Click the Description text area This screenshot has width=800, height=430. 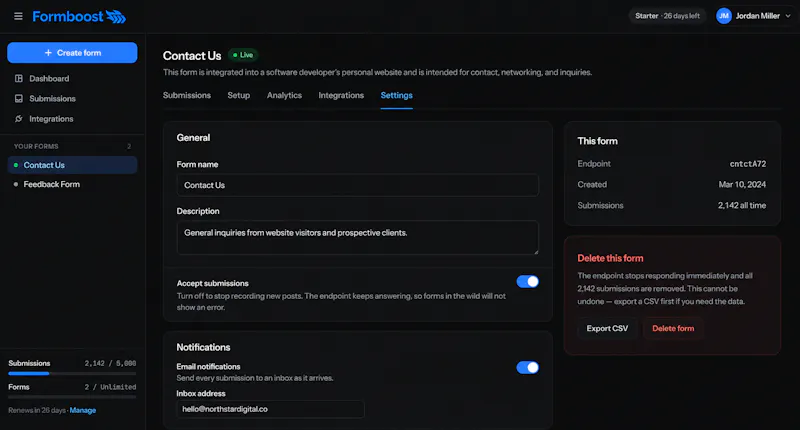357,238
